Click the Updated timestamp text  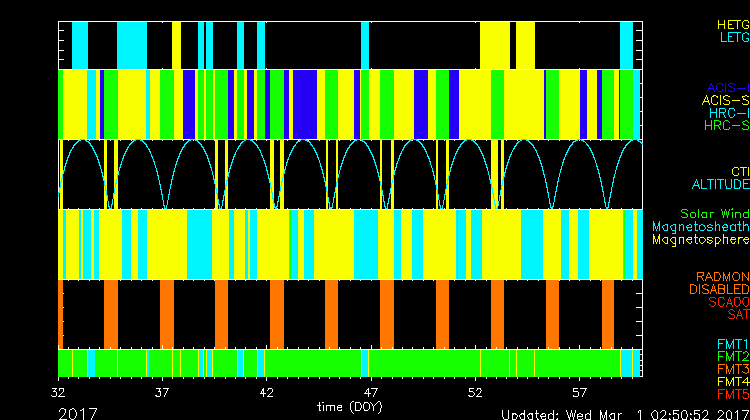(624, 413)
